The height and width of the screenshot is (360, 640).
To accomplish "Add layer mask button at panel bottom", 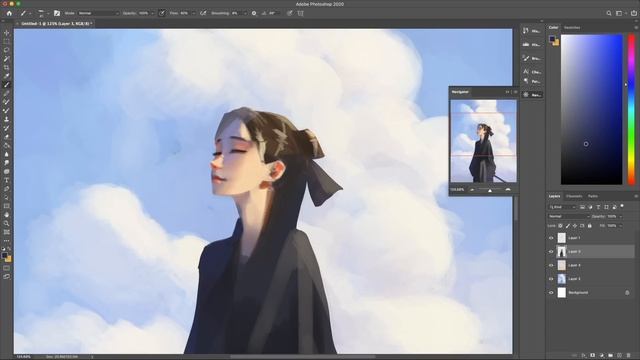I will click(593, 356).
